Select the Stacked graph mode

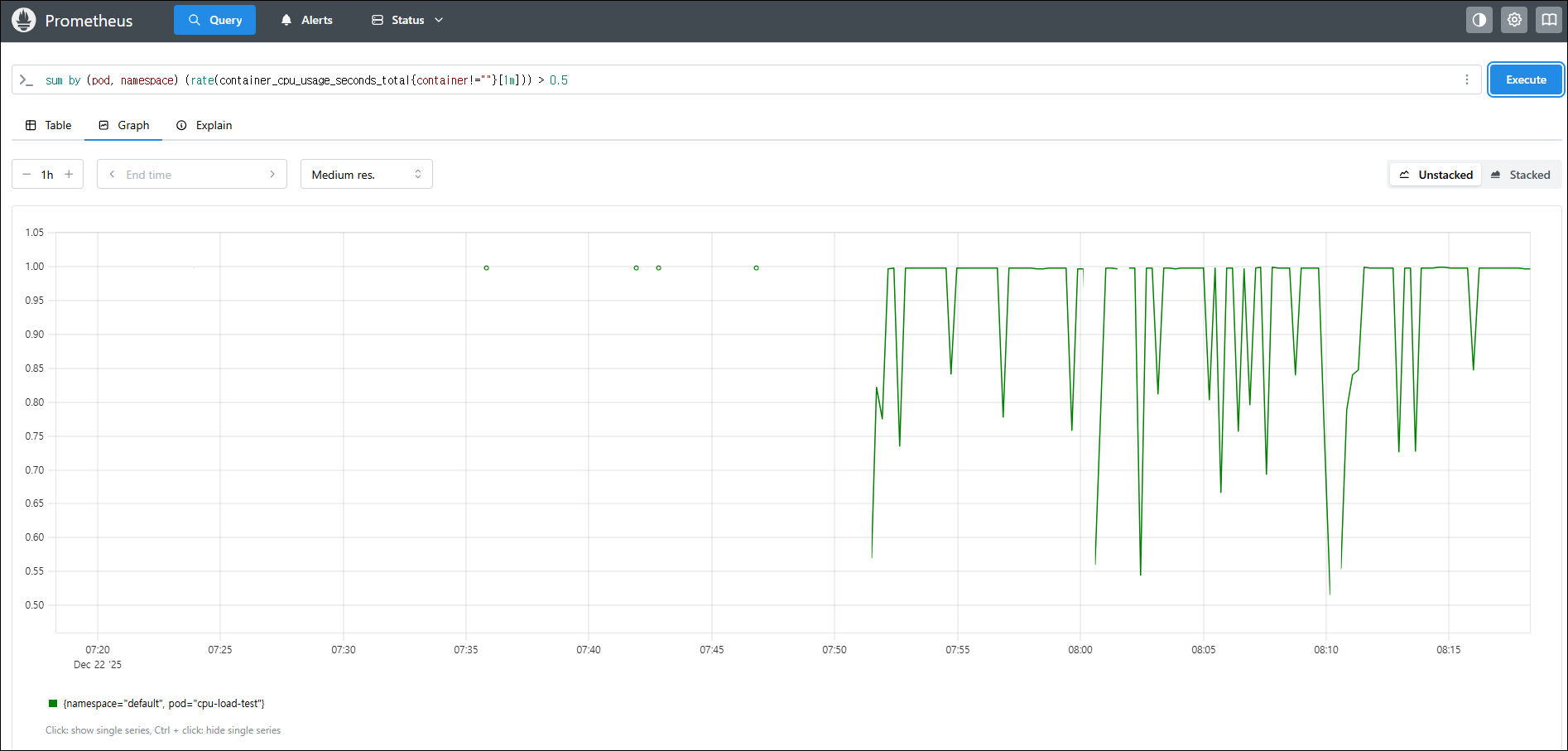(x=1520, y=175)
